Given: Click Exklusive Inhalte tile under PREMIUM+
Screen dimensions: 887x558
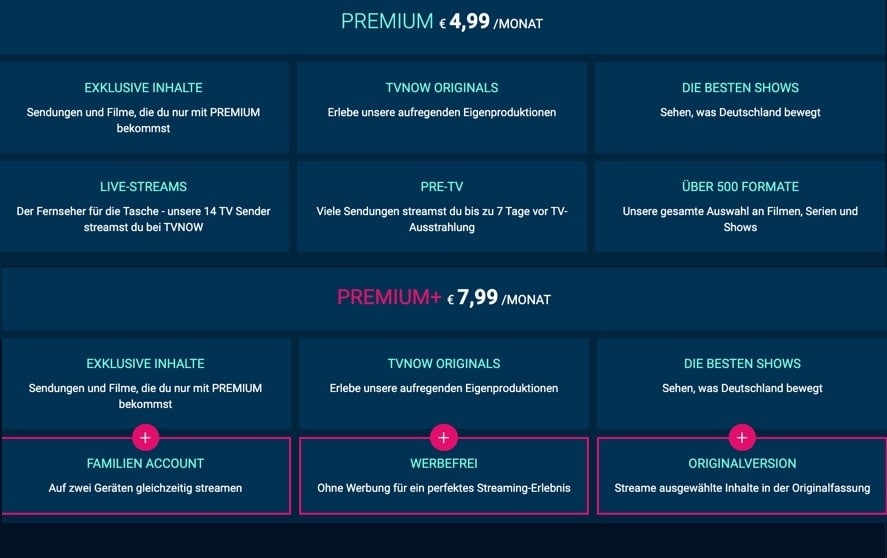Looking at the screenshot, I should [146, 383].
